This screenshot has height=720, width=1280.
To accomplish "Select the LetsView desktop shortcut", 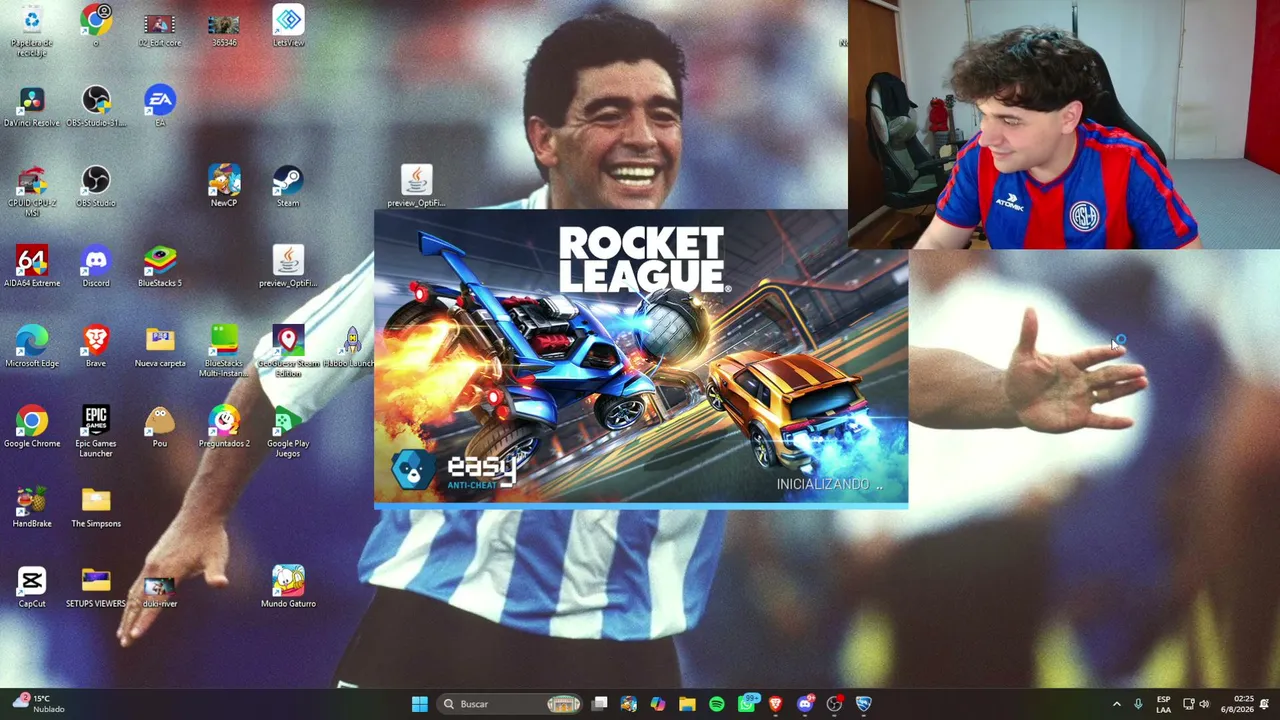I will click(x=288, y=27).
